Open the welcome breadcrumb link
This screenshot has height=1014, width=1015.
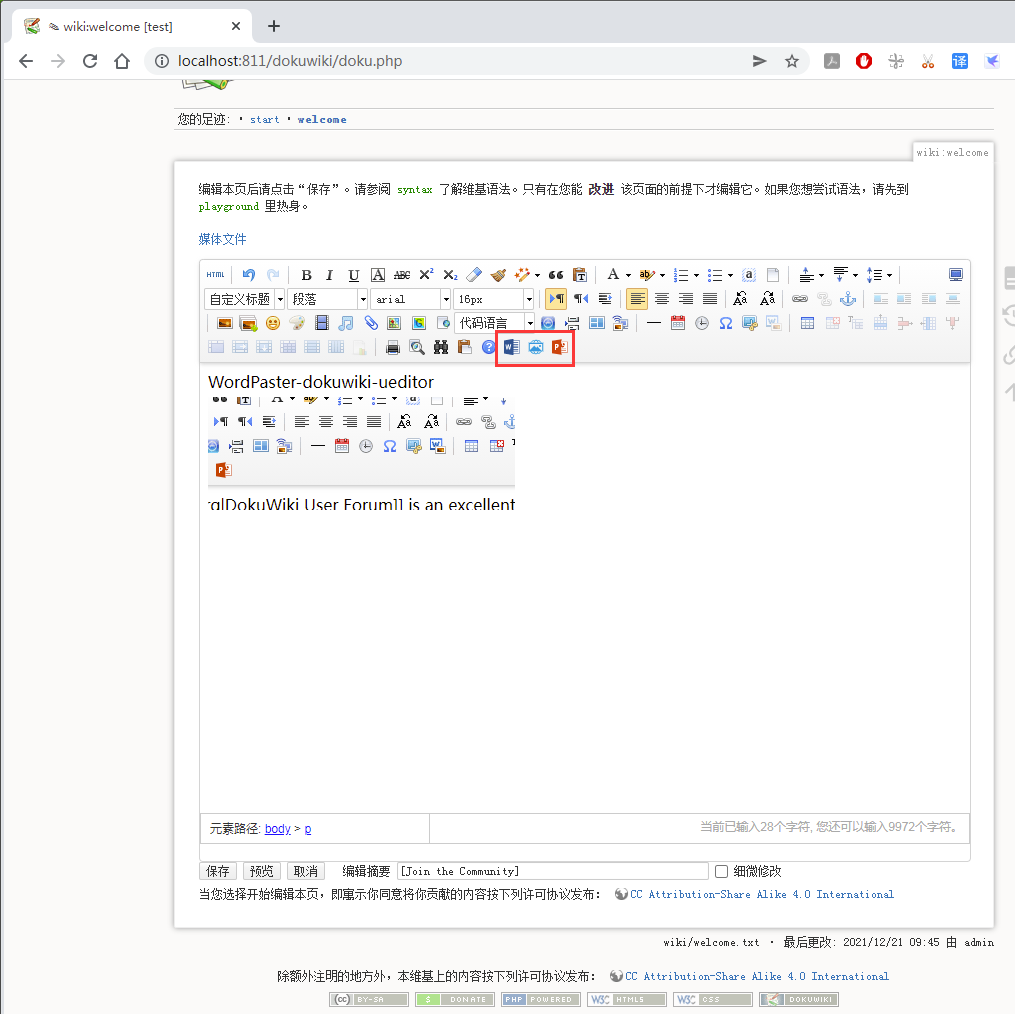322,120
